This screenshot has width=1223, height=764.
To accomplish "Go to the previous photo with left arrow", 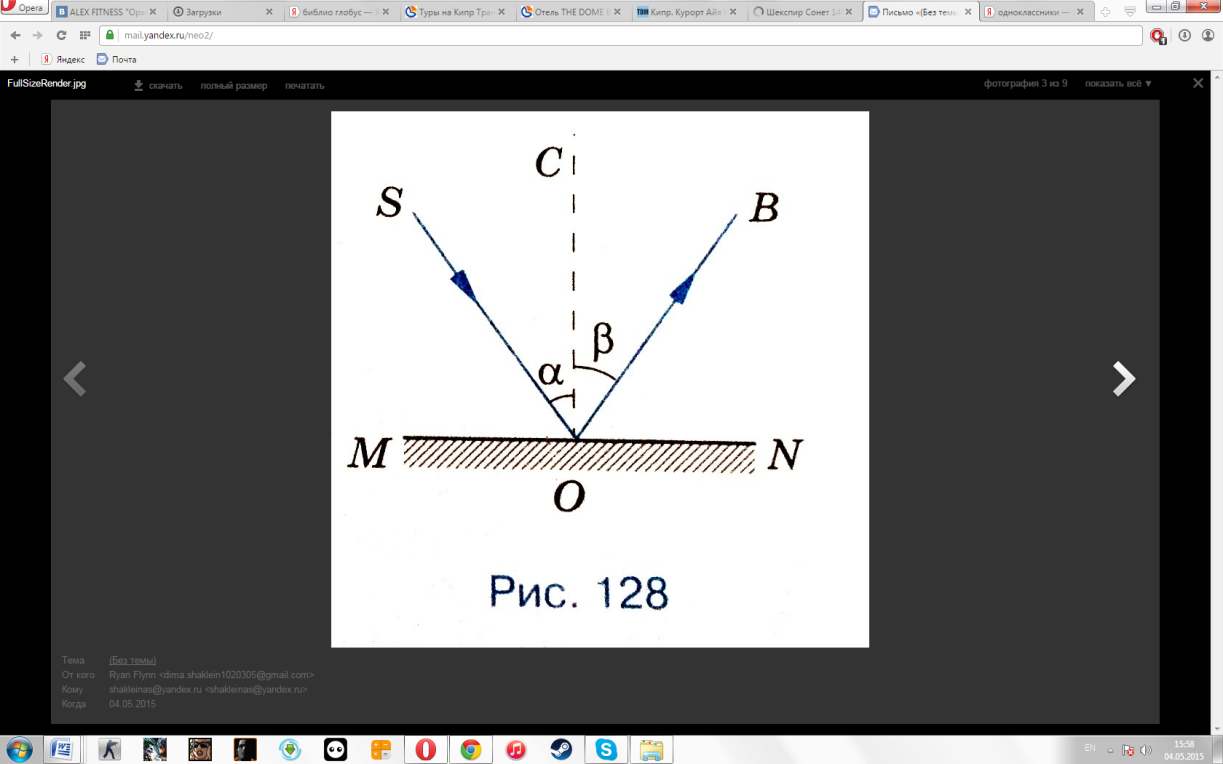I will (x=75, y=379).
